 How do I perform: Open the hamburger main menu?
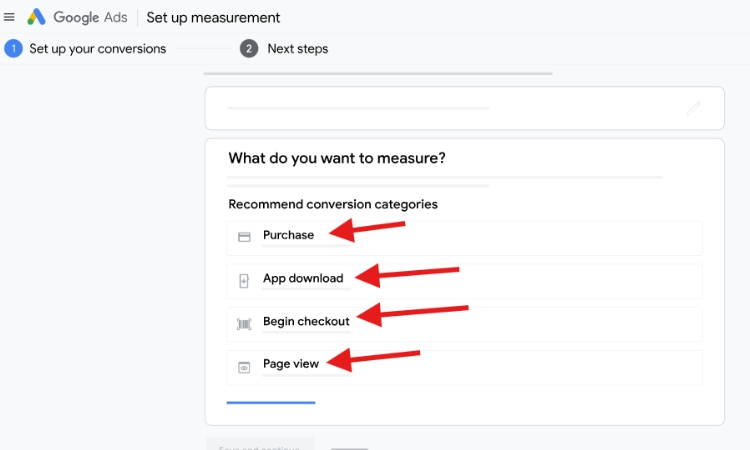click(x=9, y=17)
